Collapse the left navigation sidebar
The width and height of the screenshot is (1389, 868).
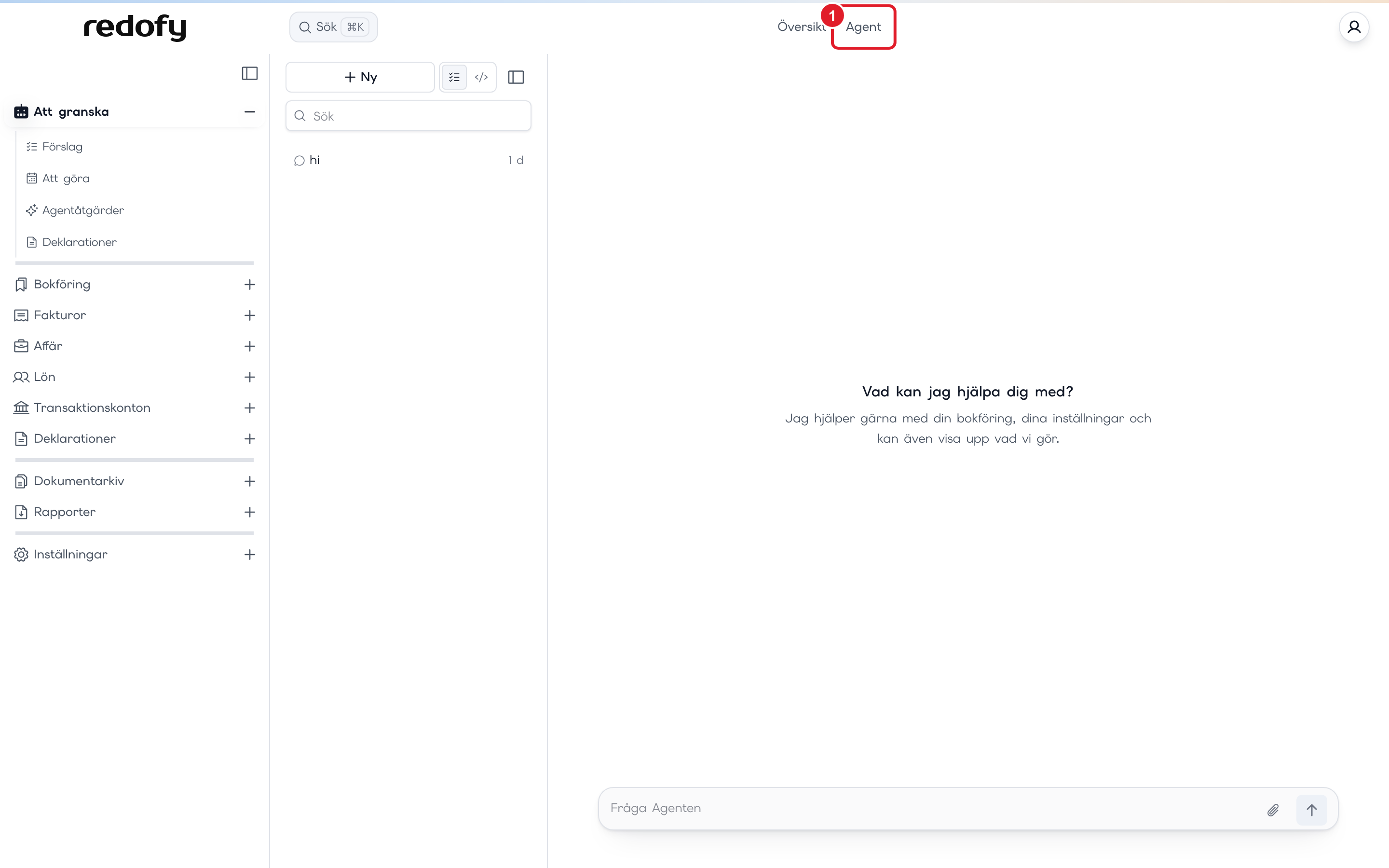pos(250,73)
